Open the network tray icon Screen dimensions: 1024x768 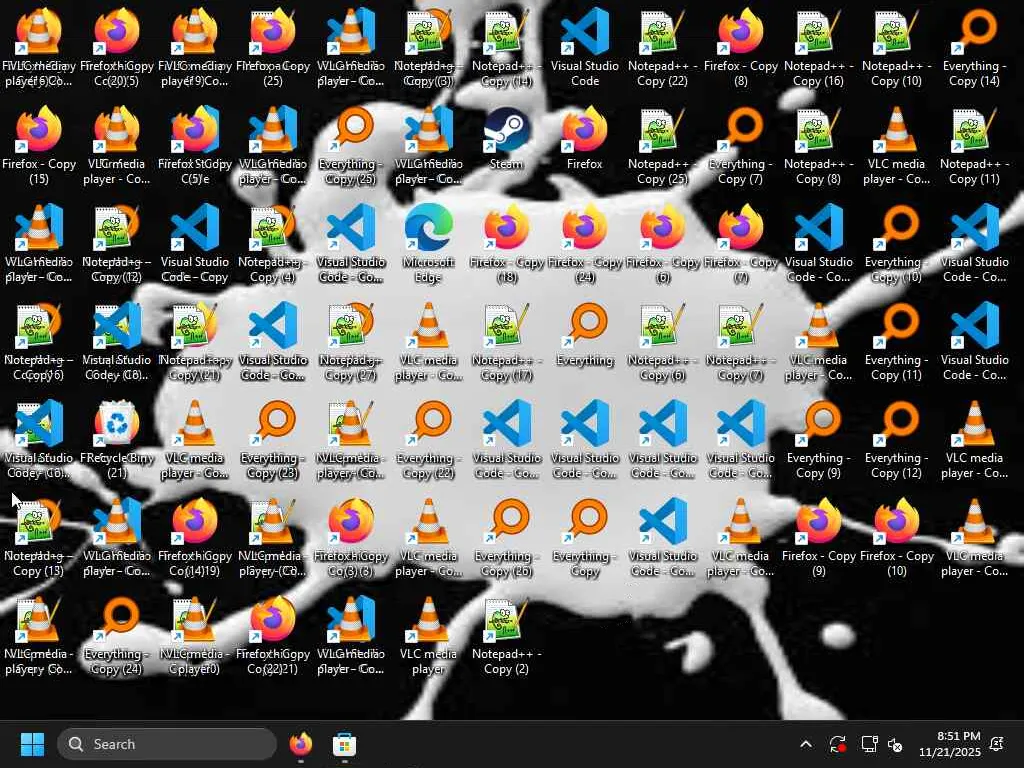click(x=869, y=744)
